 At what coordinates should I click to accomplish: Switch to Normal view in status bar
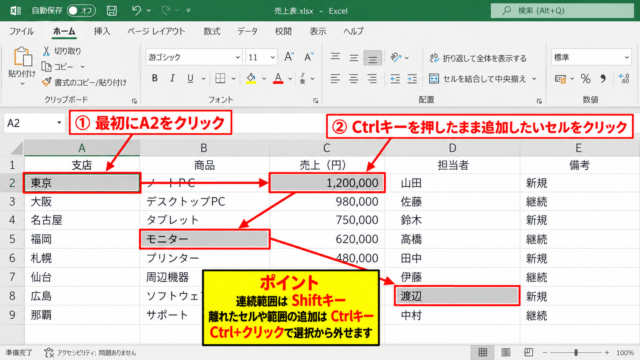[x=483, y=352]
